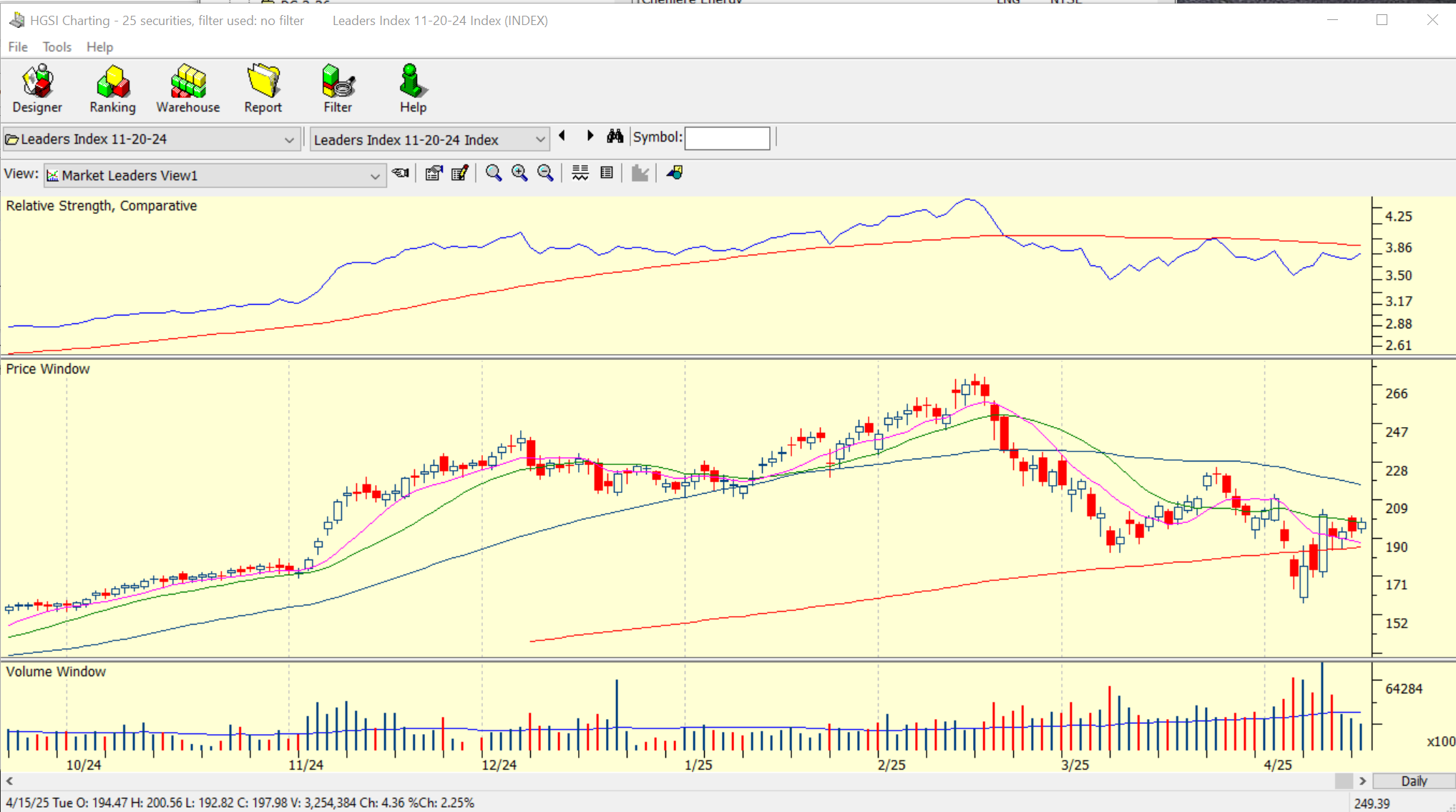Click the 249.39 status bar value
The image size is (1456, 812).
pyautogui.click(x=1372, y=803)
